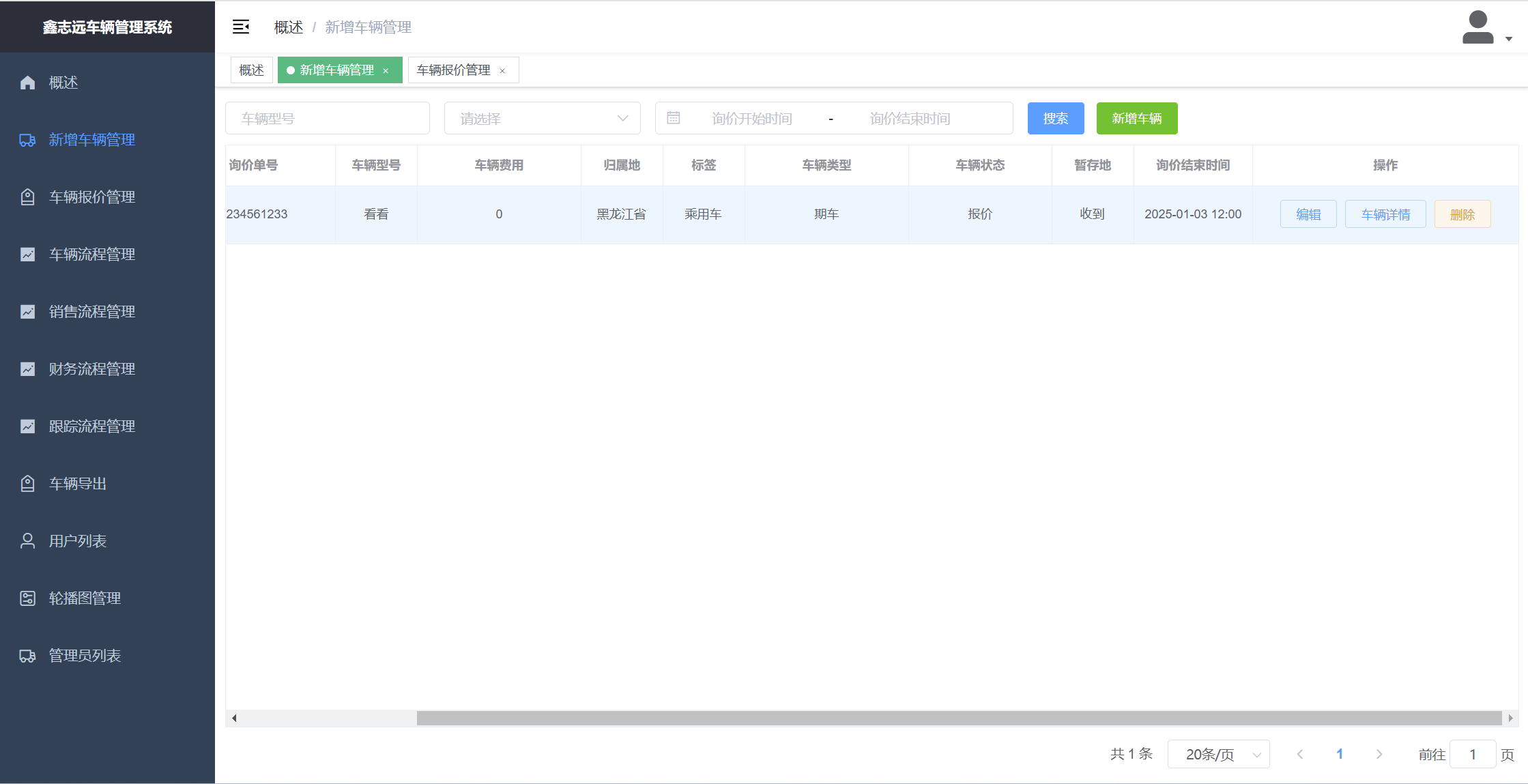This screenshot has height=784, width=1528.
Task: Click the chart icon beside 跟踪流程管理
Action: 27,426
